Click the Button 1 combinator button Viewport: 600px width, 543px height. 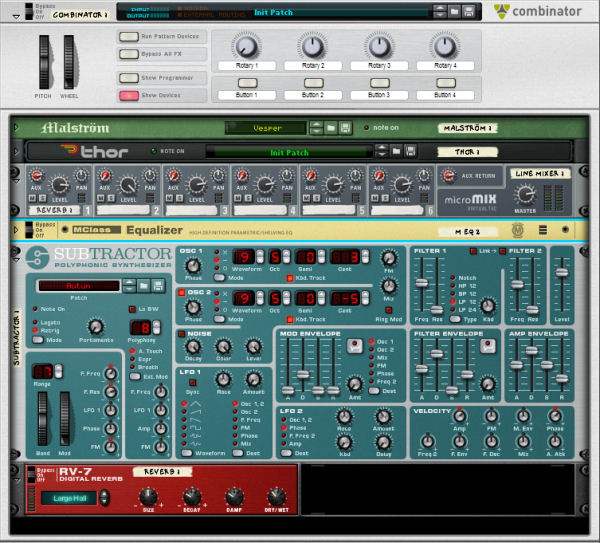[247, 83]
